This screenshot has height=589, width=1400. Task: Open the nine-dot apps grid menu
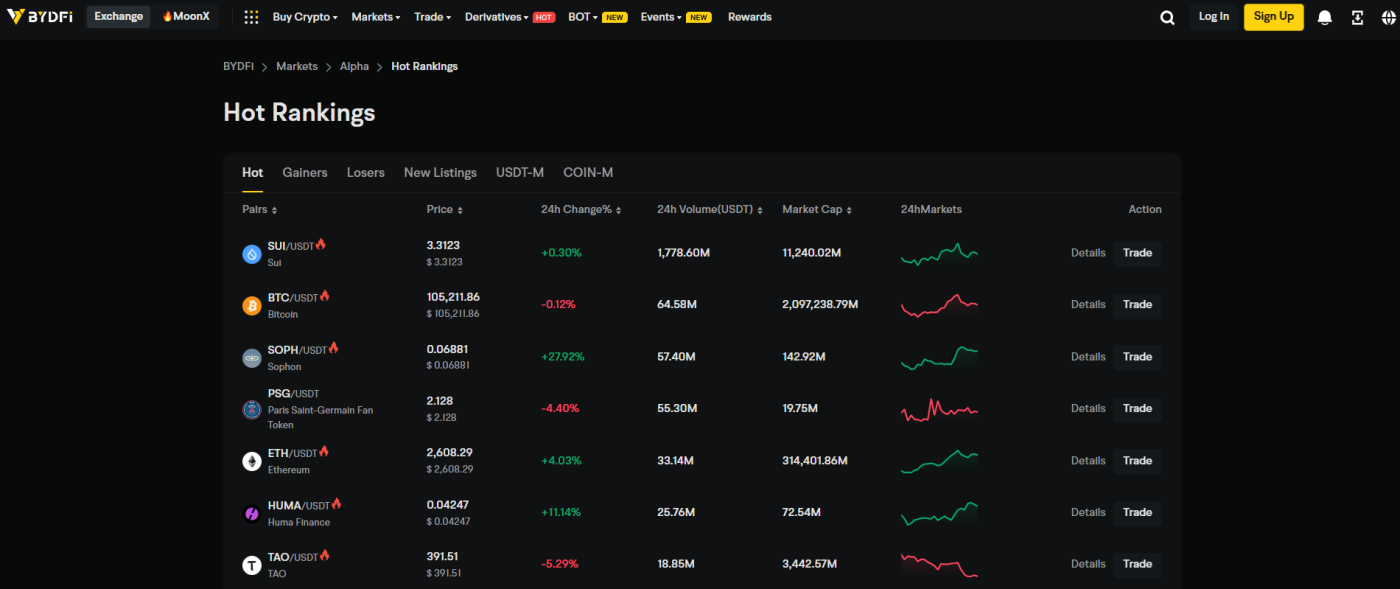251,17
